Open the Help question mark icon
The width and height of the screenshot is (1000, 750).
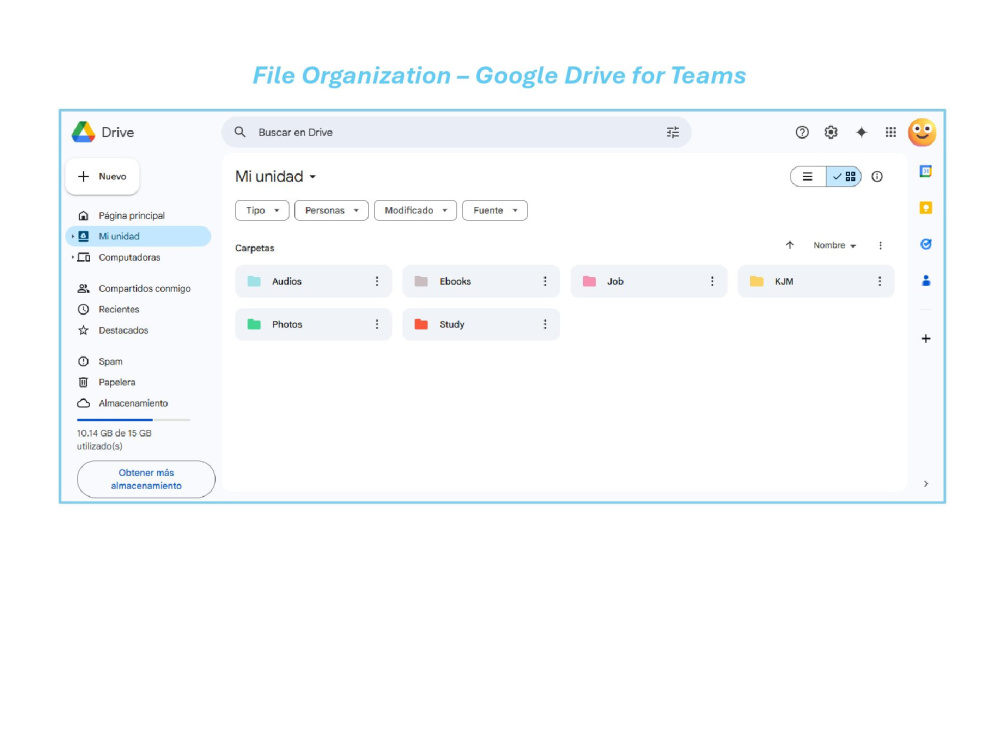pos(802,132)
